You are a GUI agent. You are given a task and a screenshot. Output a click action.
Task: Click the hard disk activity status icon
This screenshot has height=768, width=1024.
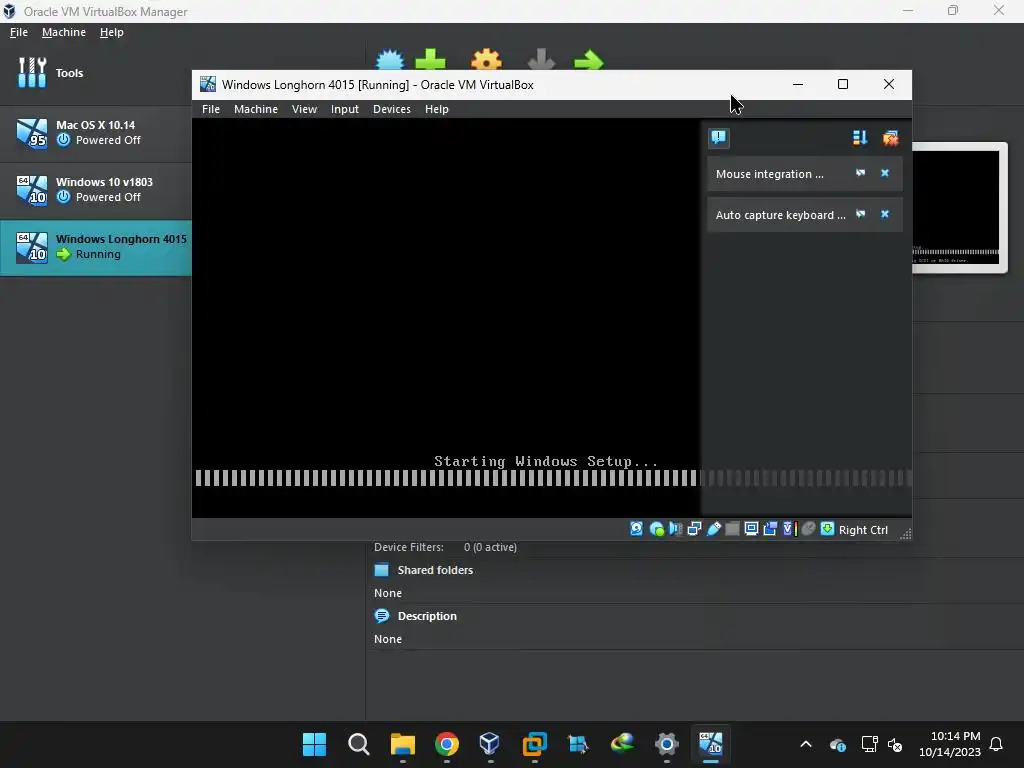tap(636, 529)
